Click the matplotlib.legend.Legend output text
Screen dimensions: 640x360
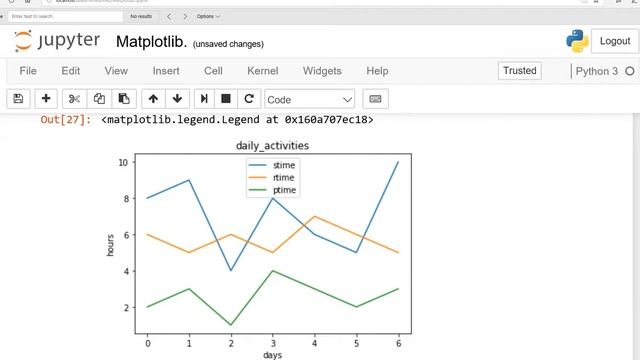click(x=237, y=120)
